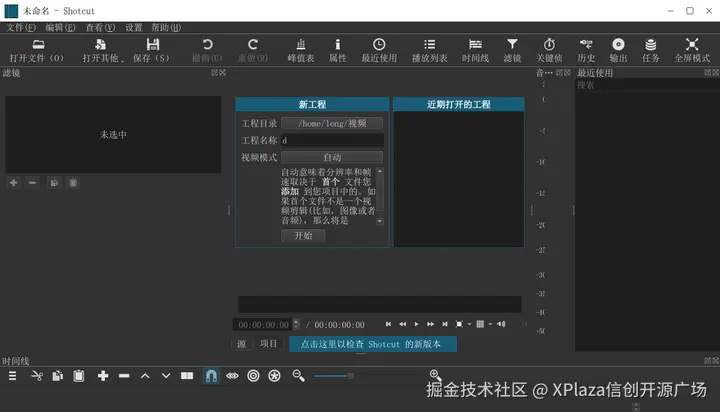The image size is (720, 412).
Task: Click Save (保存) toolbar icon
Action: coord(152,51)
